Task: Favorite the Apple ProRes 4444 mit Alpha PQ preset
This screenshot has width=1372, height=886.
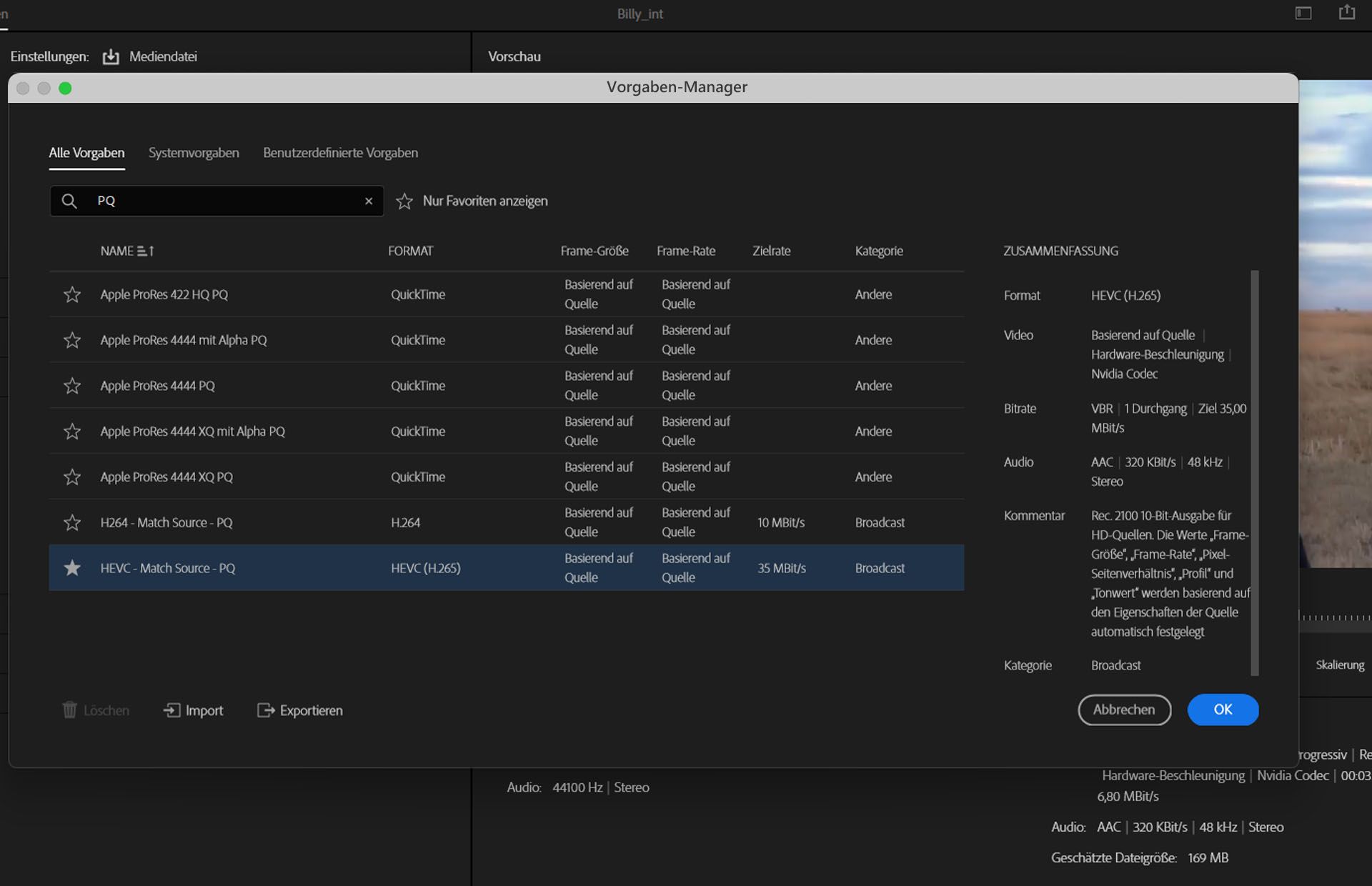Action: point(72,340)
